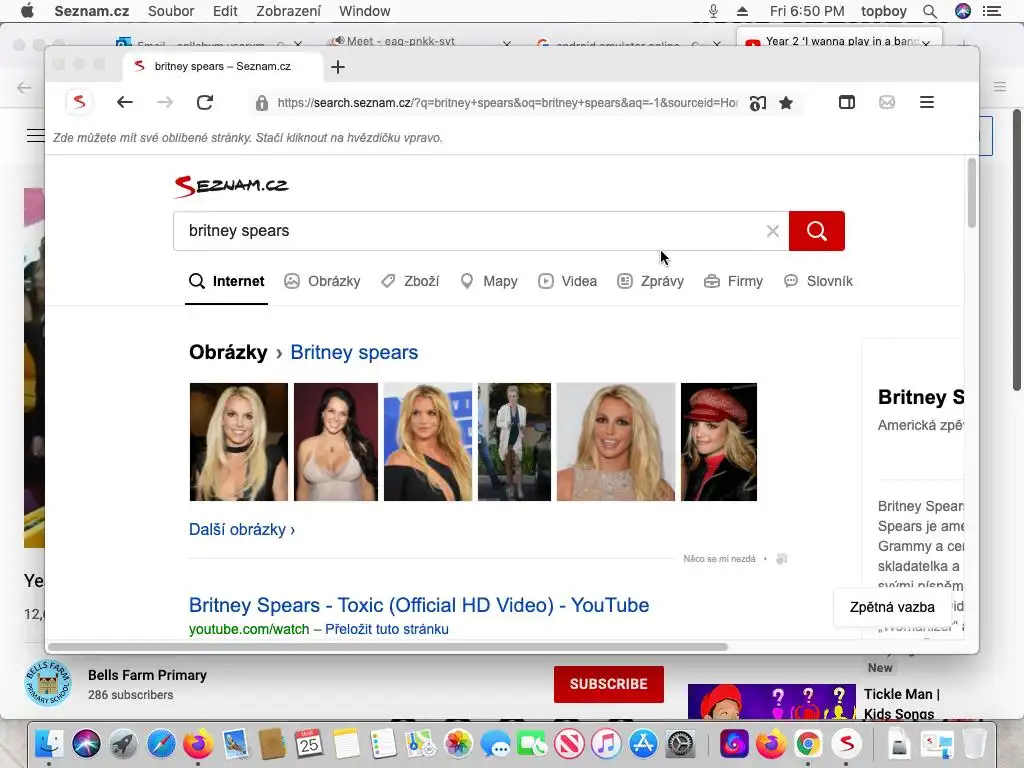This screenshot has height=768, width=1024.
Task: Clear search field with the X icon
Action: tap(773, 231)
